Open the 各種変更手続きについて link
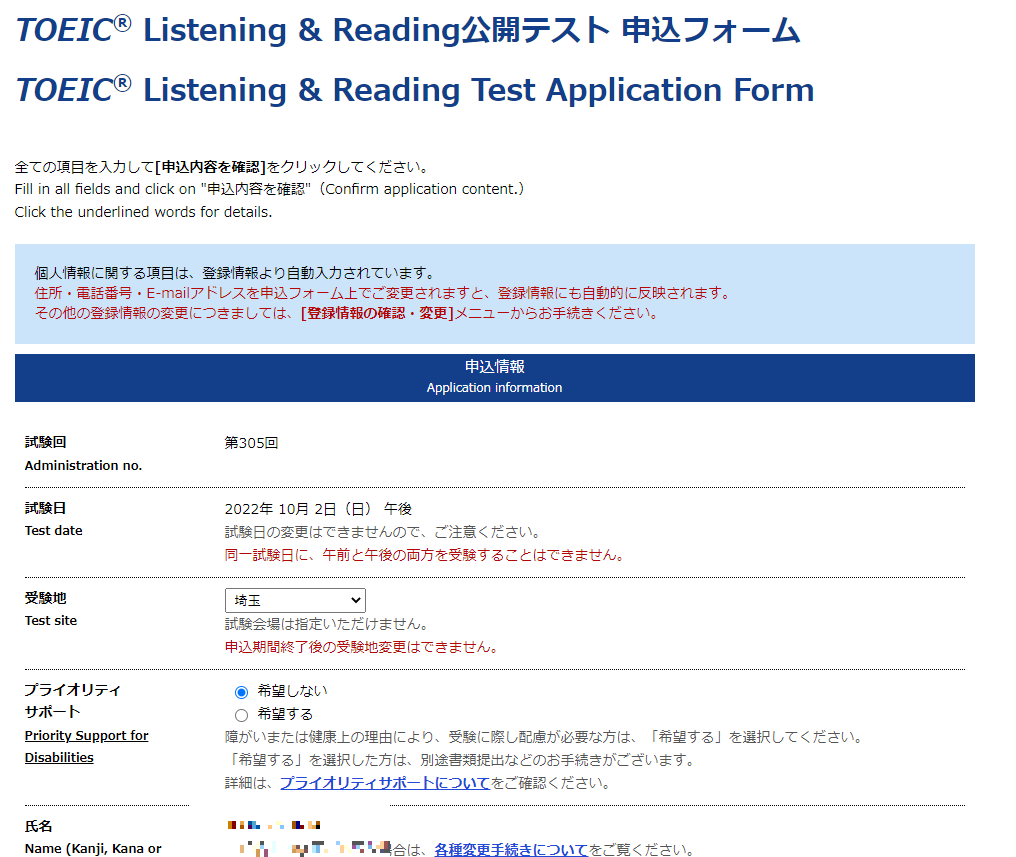1016x857 pixels. [x=511, y=850]
